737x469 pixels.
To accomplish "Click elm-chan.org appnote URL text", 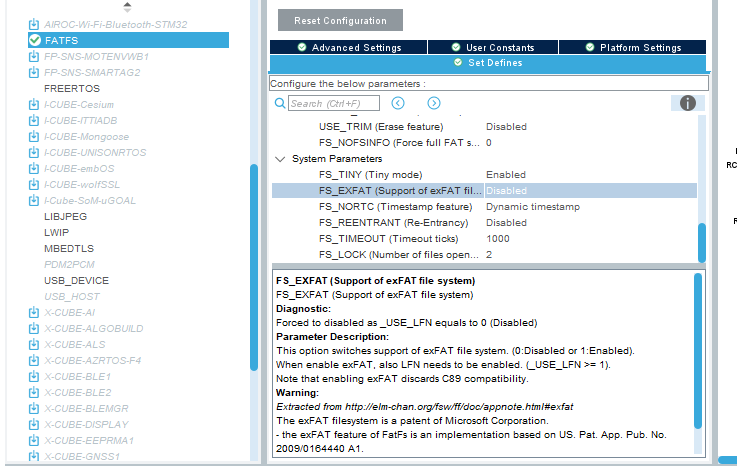I will (459, 406).
